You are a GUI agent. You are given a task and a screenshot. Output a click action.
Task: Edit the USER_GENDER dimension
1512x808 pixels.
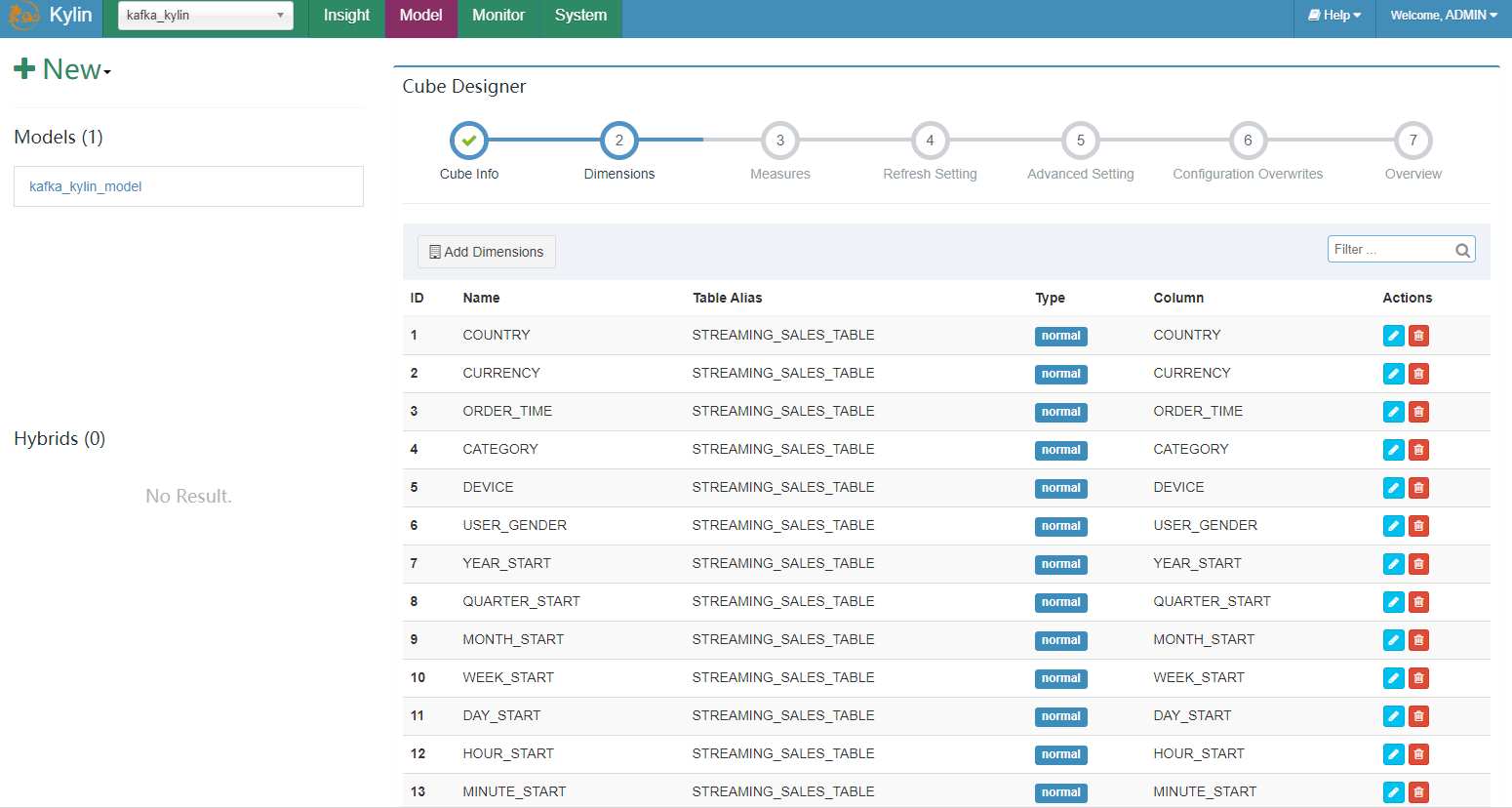[1394, 526]
